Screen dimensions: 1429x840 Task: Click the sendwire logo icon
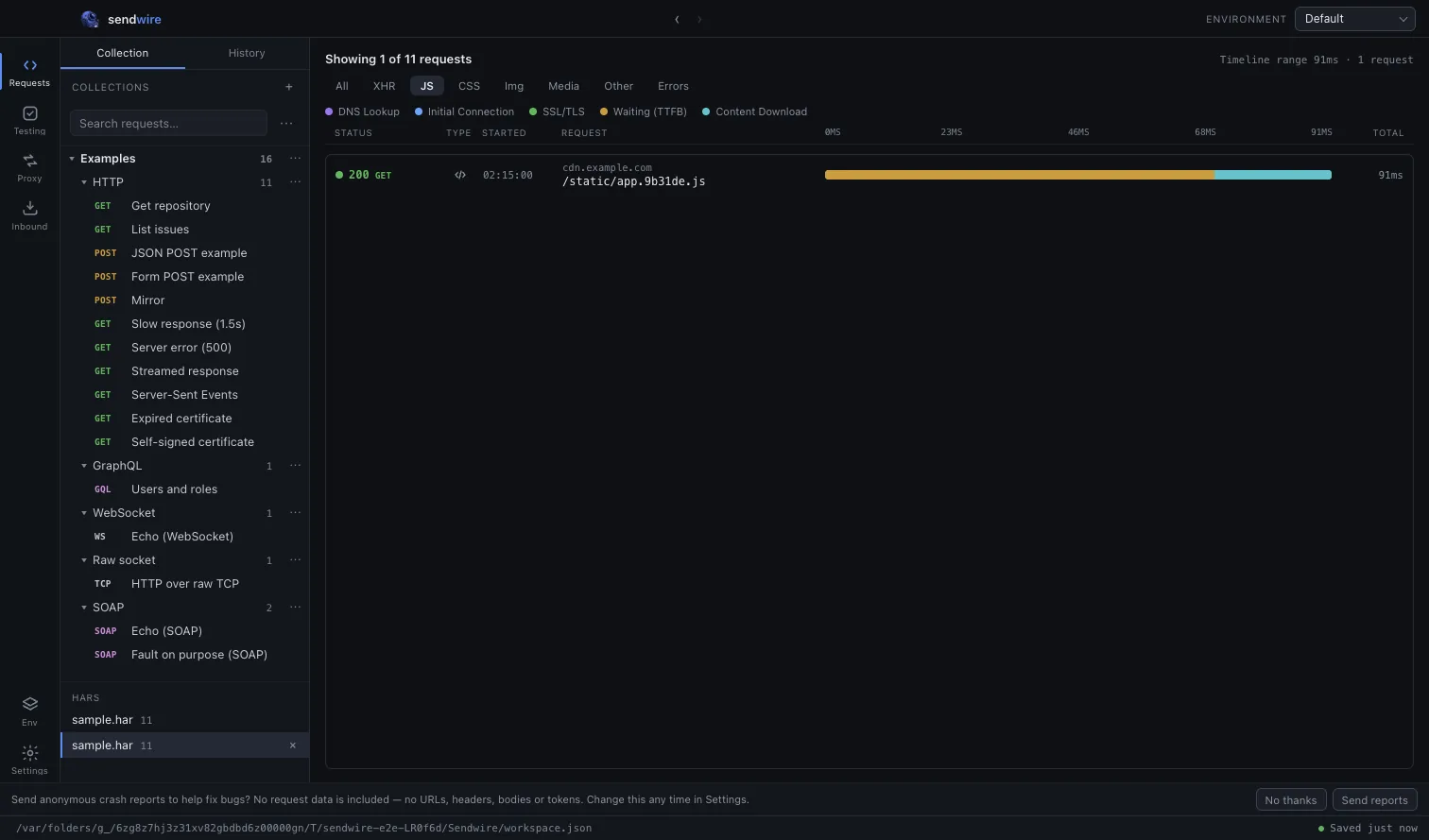(90, 19)
